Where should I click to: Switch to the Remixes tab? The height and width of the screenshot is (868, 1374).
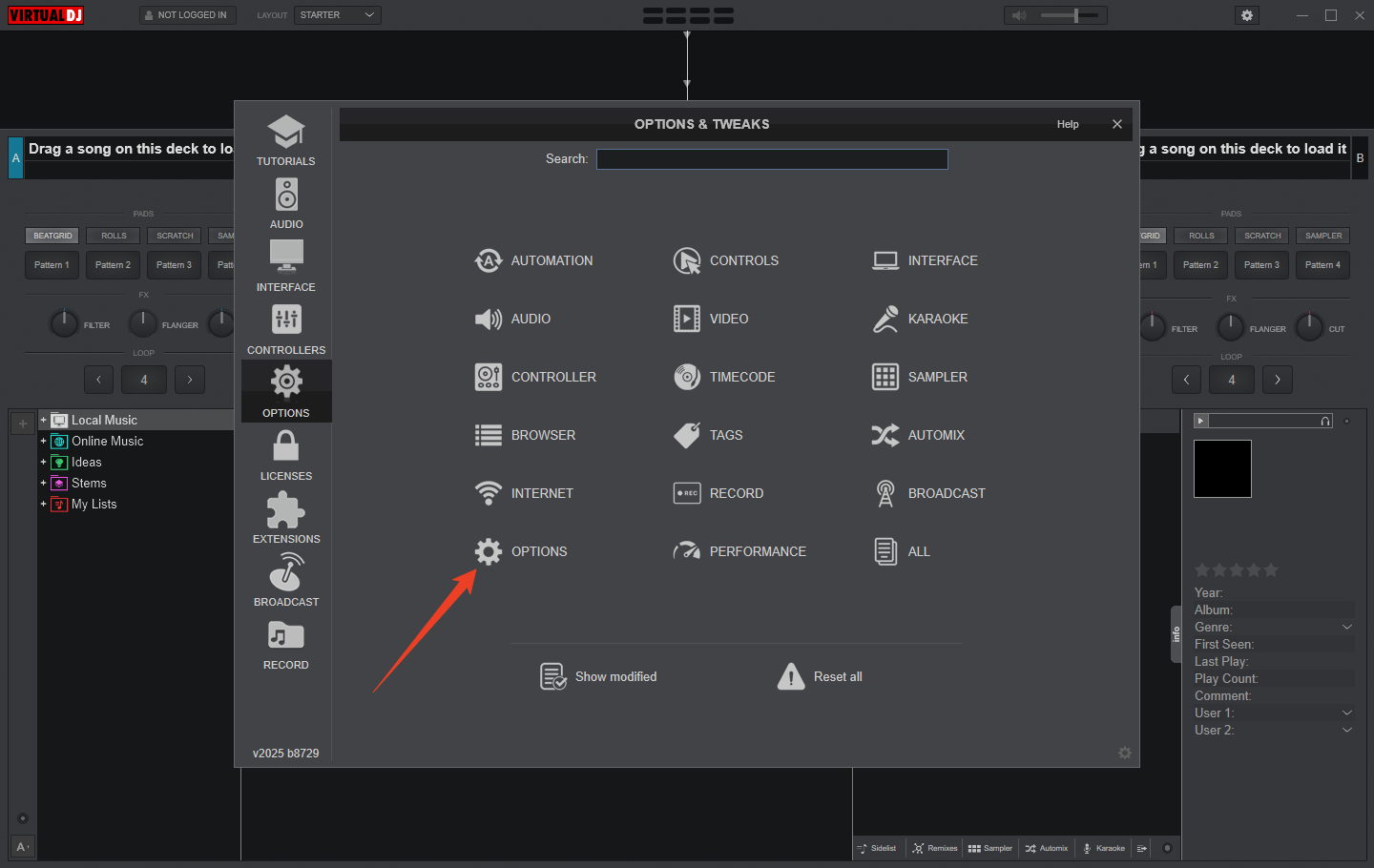pos(935,848)
